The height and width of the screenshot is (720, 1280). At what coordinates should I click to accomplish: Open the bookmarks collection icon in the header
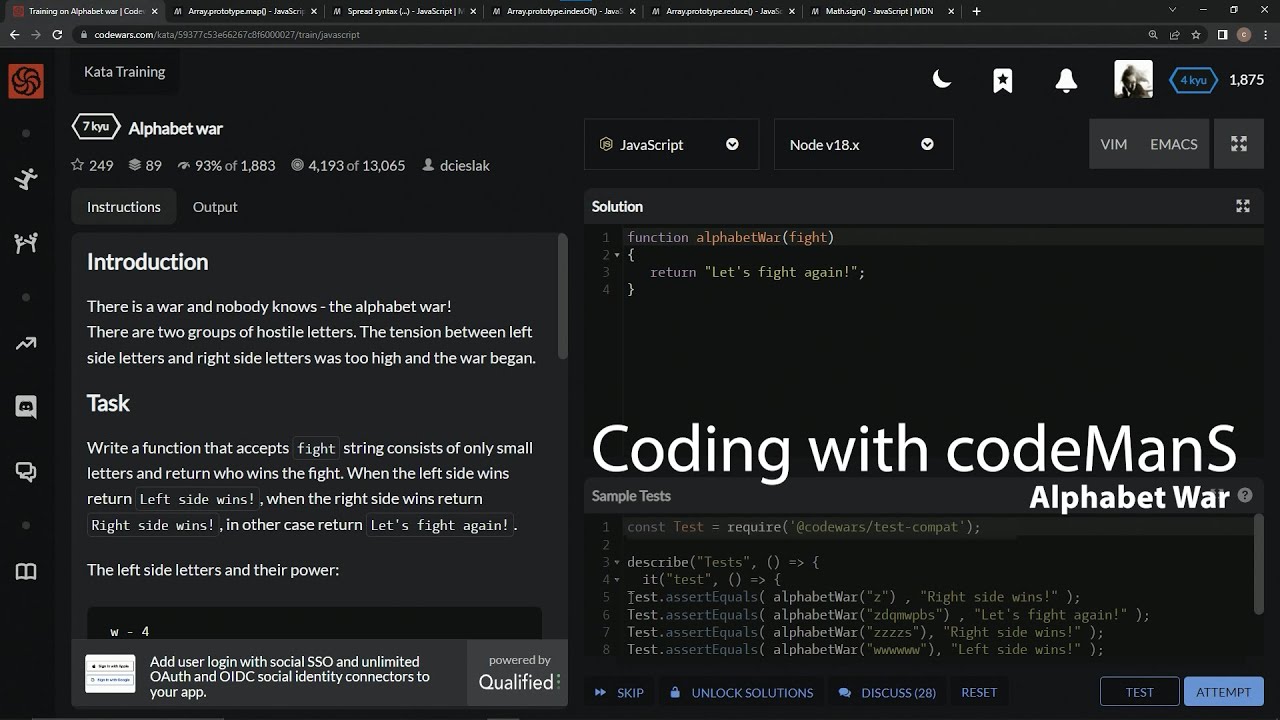pos(1003,80)
